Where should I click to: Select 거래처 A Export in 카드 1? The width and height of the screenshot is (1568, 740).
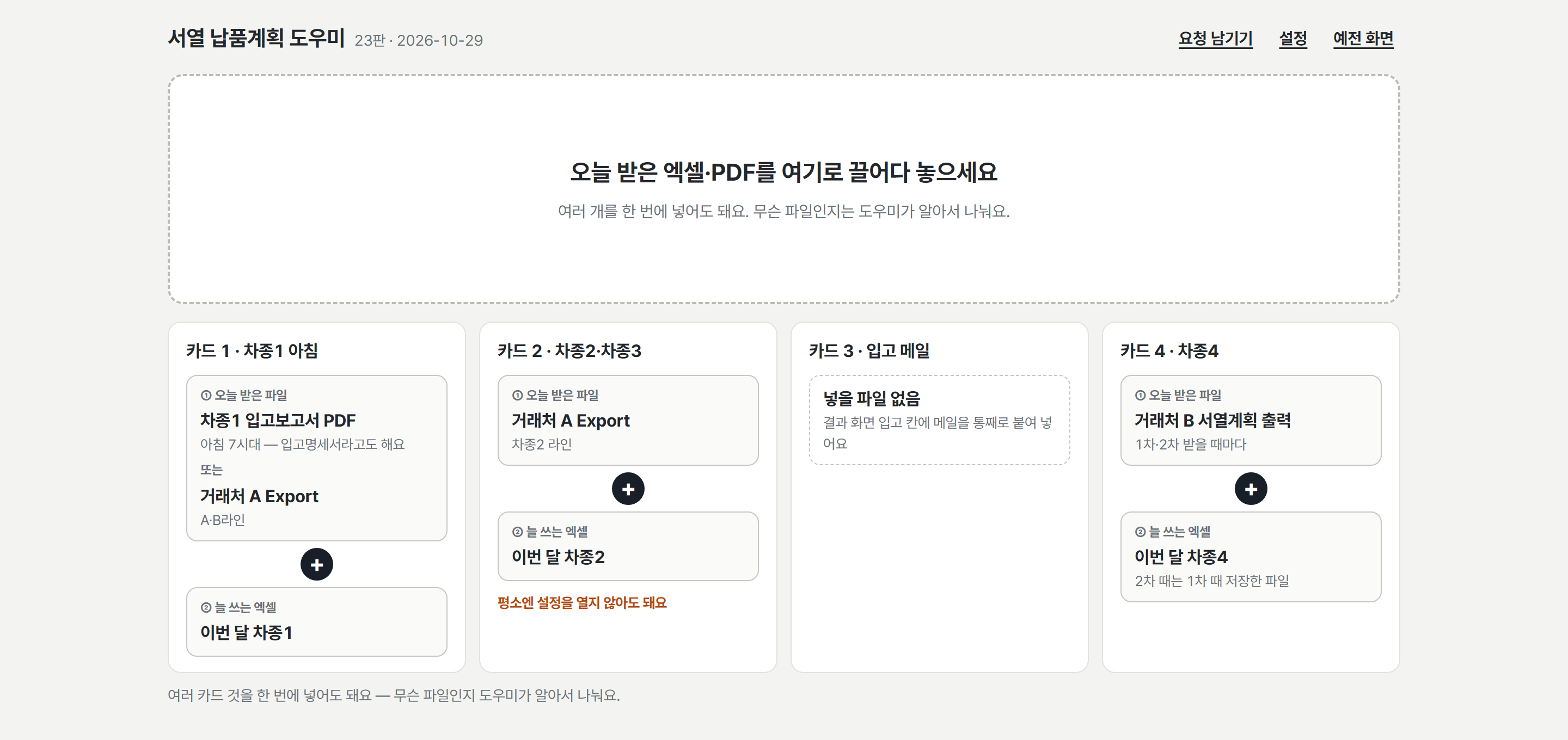tap(259, 496)
